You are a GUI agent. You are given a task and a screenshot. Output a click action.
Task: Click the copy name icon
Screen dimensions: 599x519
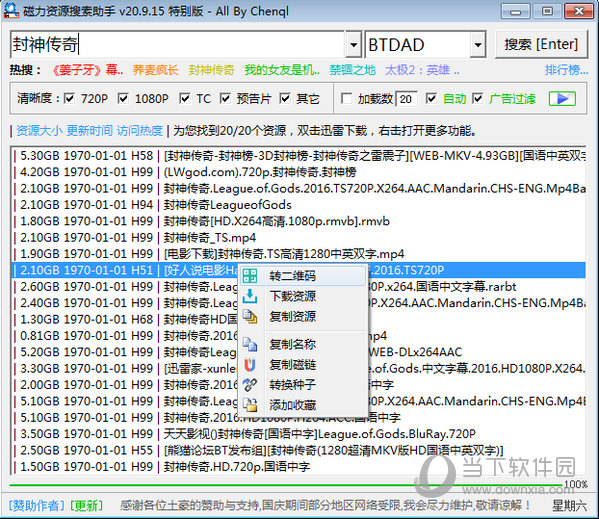250,344
